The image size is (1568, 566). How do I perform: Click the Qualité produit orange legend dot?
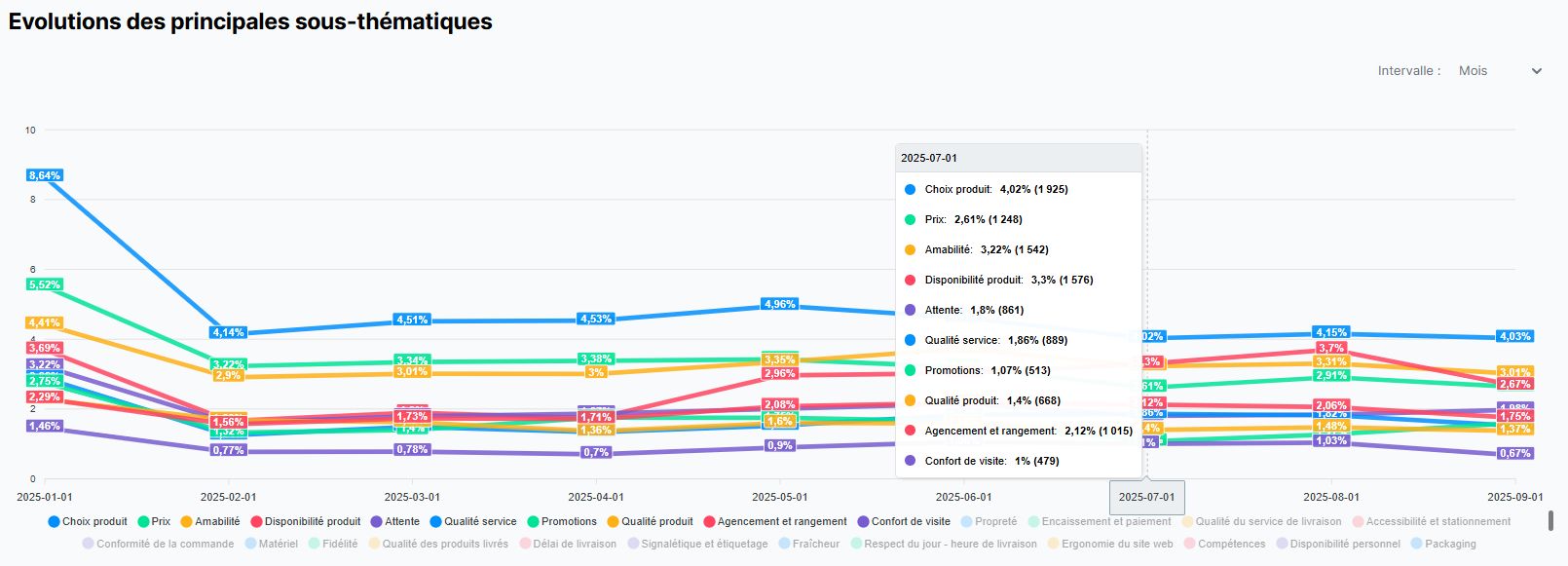[x=614, y=521]
